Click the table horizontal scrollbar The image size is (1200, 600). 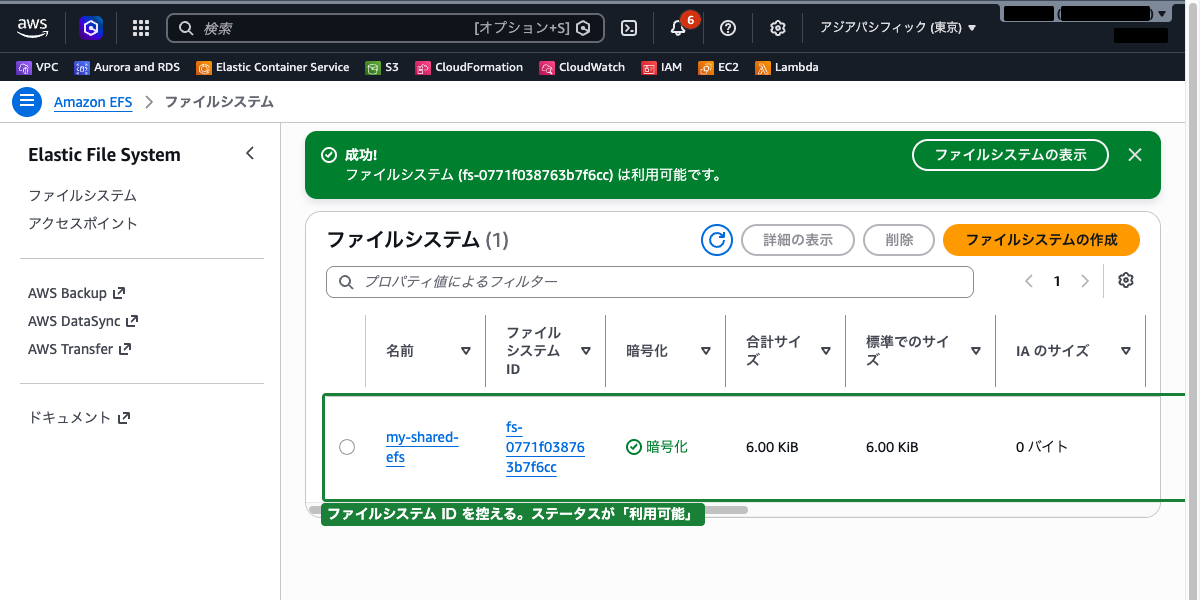pyautogui.click(x=528, y=510)
